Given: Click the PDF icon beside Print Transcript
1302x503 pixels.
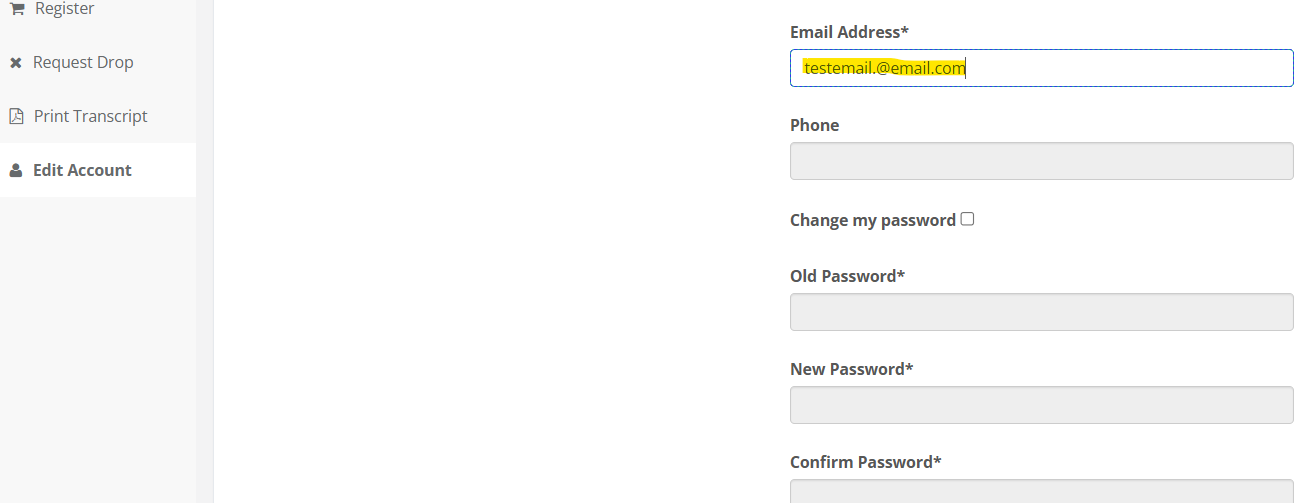Looking at the screenshot, I should (x=16, y=116).
